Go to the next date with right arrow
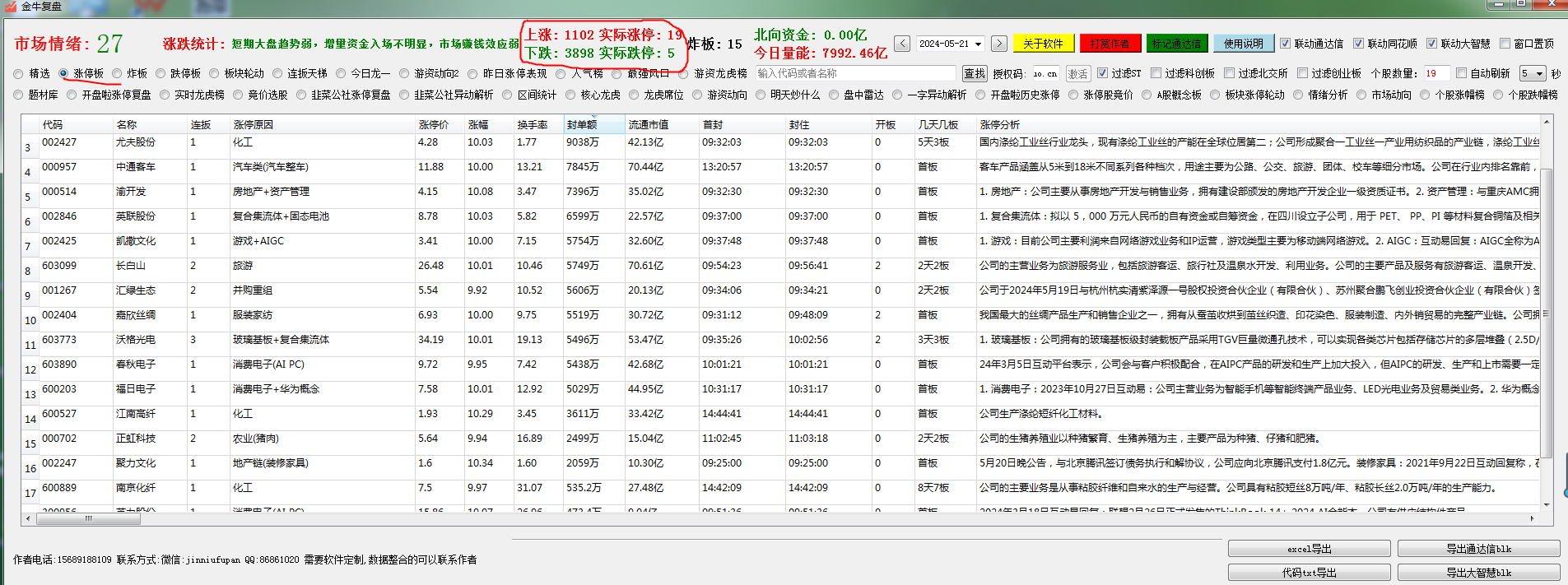Image resolution: width=1568 pixels, height=585 pixels. tap(998, 44)
